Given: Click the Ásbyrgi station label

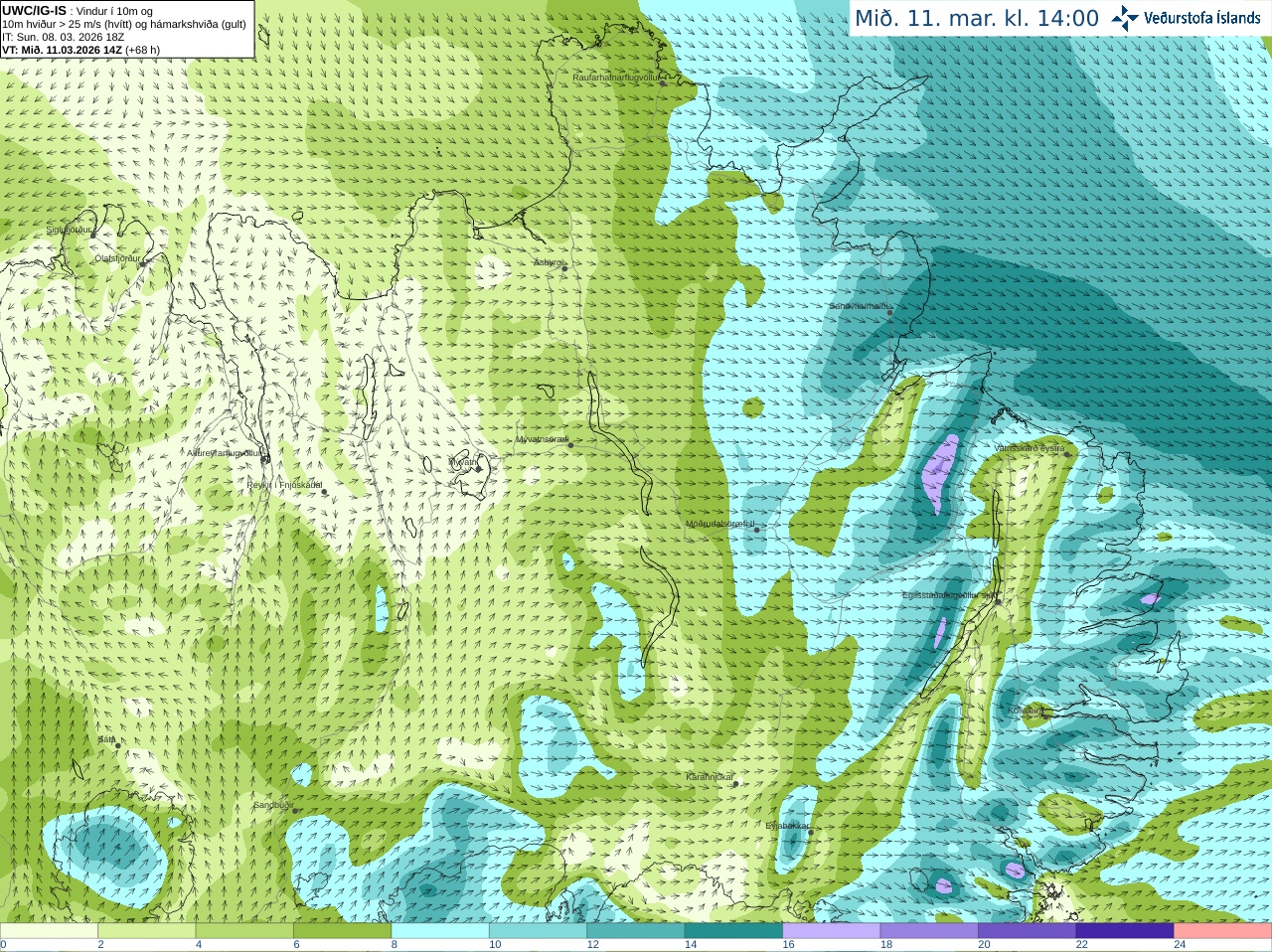Looking at the screenshot, I should [x=548, y=262].
